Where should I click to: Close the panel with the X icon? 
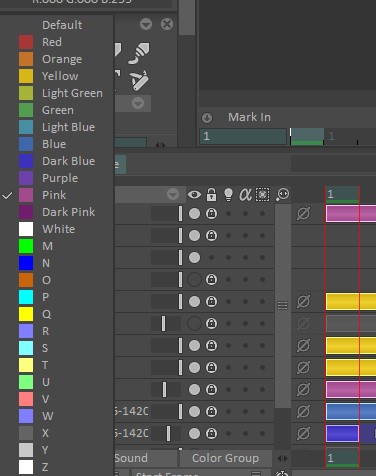[167, 24]
